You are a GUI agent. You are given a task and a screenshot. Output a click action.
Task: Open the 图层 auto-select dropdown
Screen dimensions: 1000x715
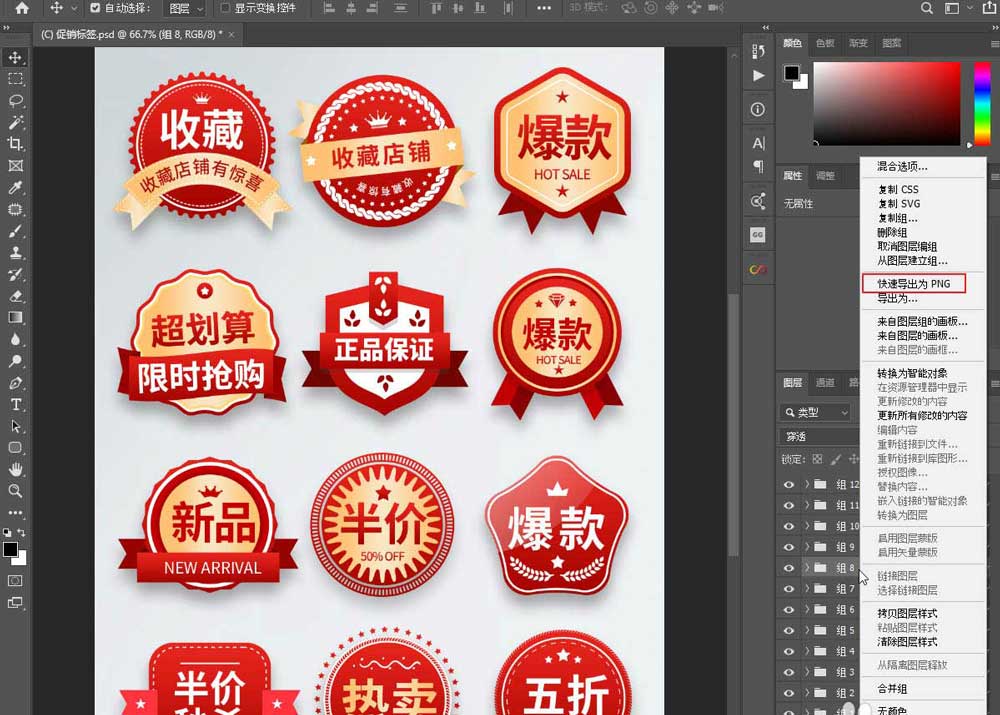tap(185, 8)
